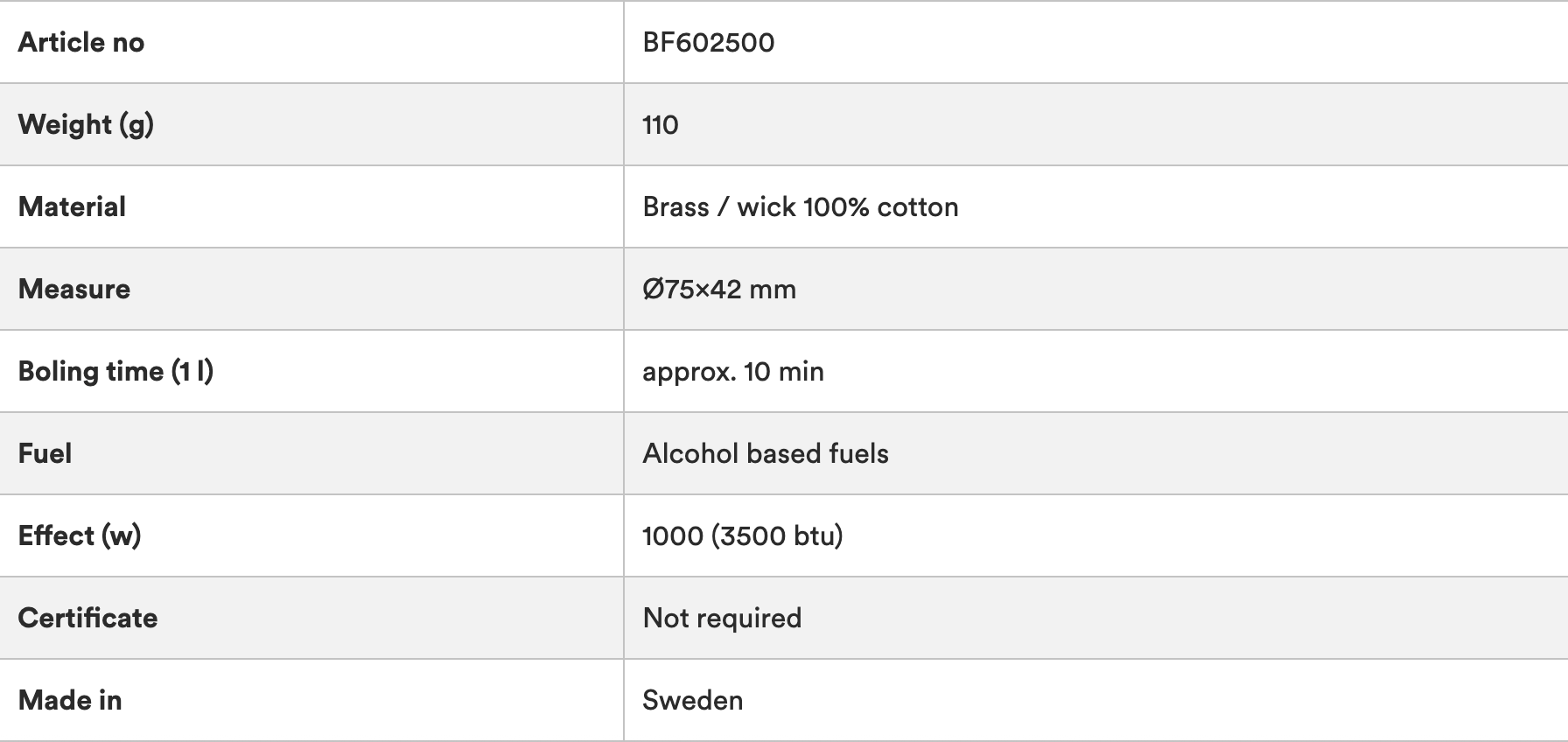Viewport: 1568px width, 742px height.
Task: Select the "Not required" certificate value
Action: [x=722, y=618]
